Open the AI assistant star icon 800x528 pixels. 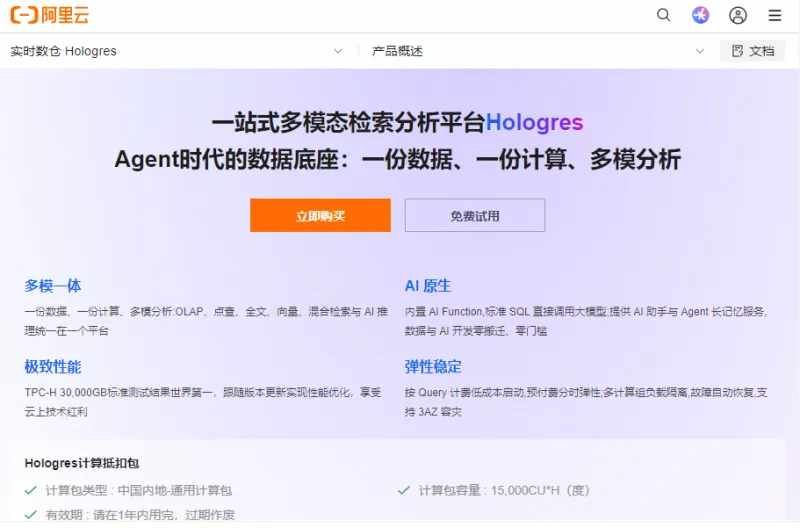point(701,15)
